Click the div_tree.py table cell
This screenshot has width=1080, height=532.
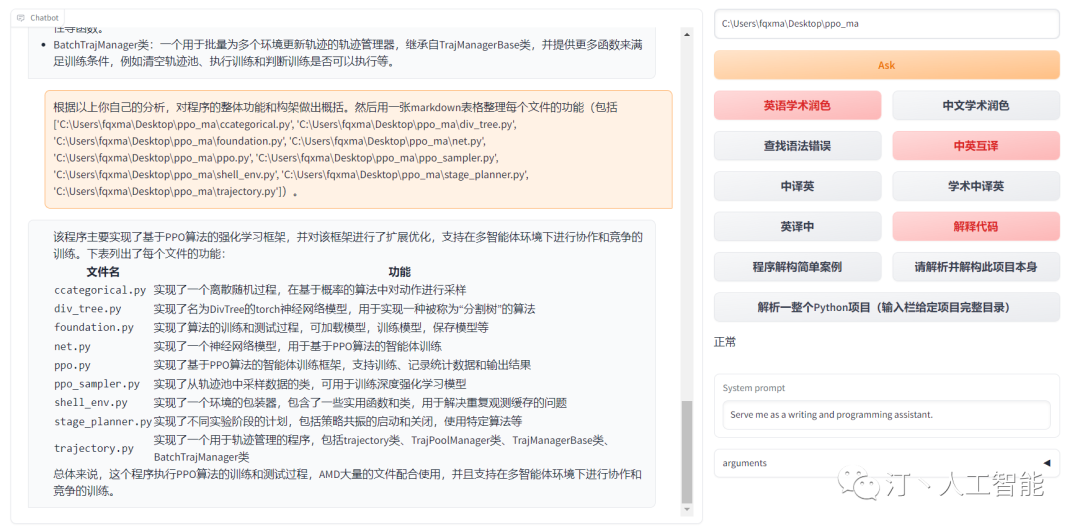coord(87,309)
